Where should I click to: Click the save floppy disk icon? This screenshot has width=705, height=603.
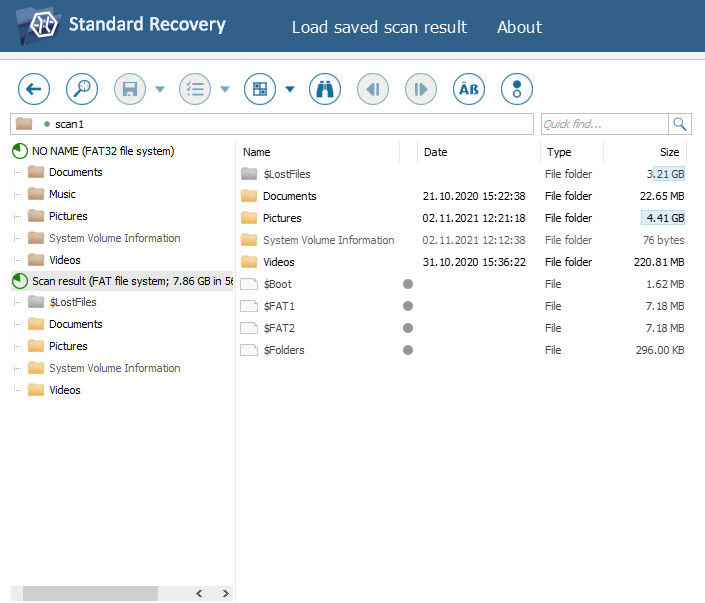click(130, 89)
